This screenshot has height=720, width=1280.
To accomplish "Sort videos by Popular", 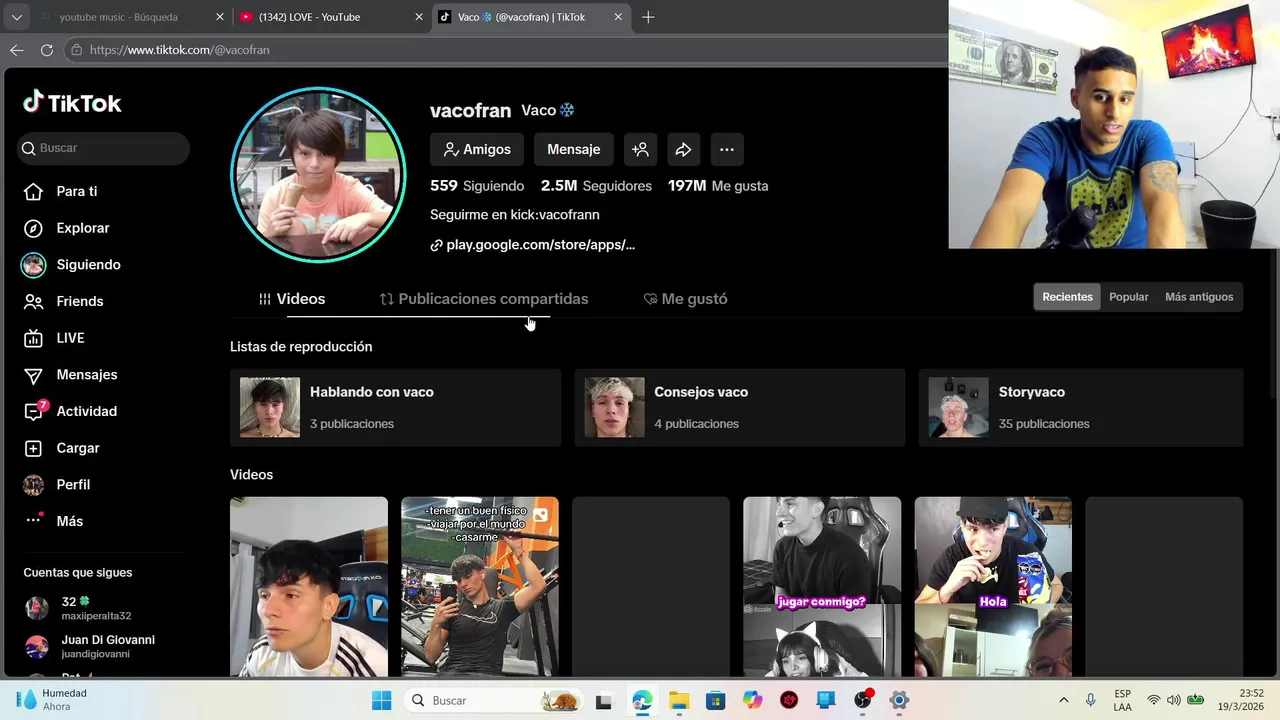I will click(1129, 297).
